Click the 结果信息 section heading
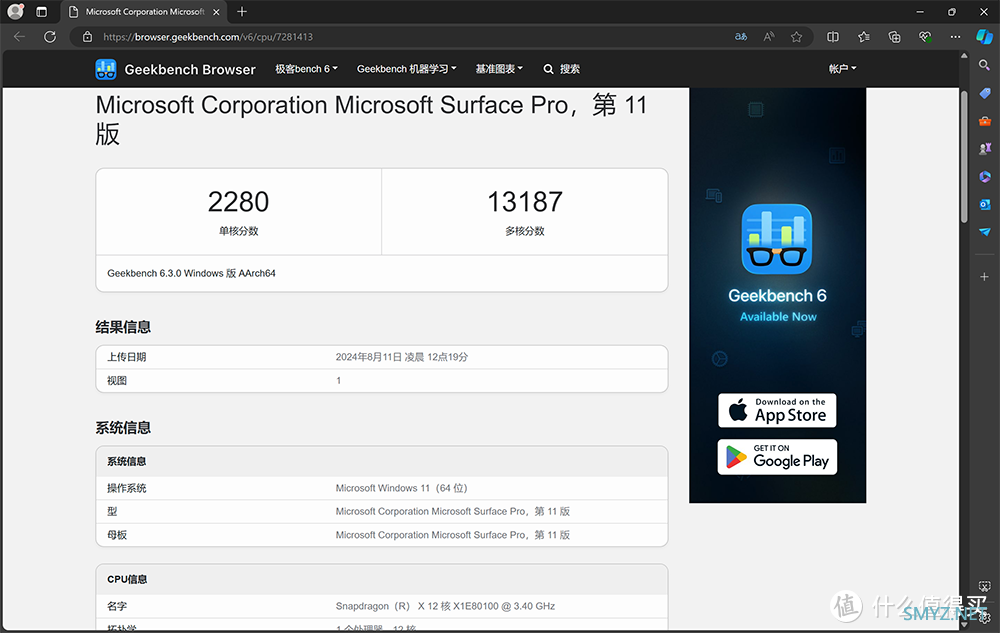 (x=123, y=328)
